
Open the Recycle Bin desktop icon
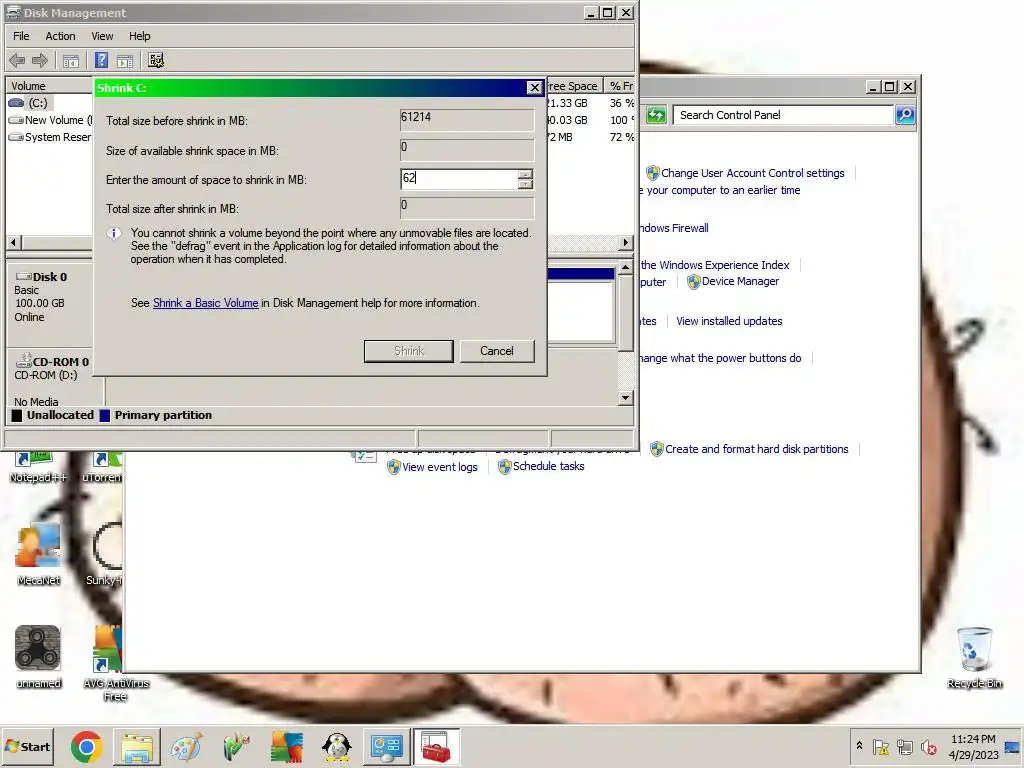974,657
